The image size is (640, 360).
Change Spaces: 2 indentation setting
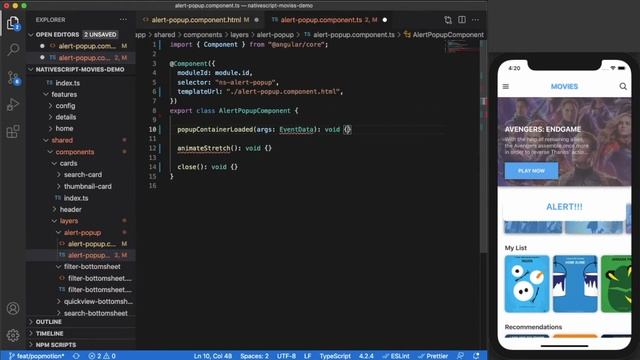254,356
